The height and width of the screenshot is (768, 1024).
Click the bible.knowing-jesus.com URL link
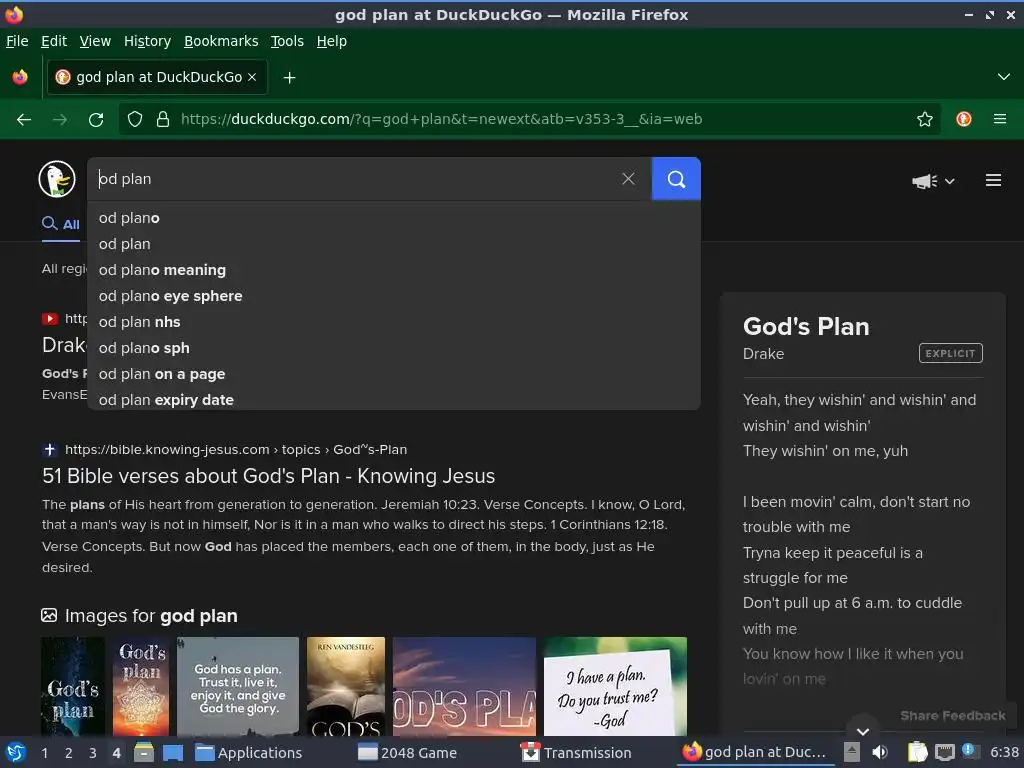tap(236, 449)
